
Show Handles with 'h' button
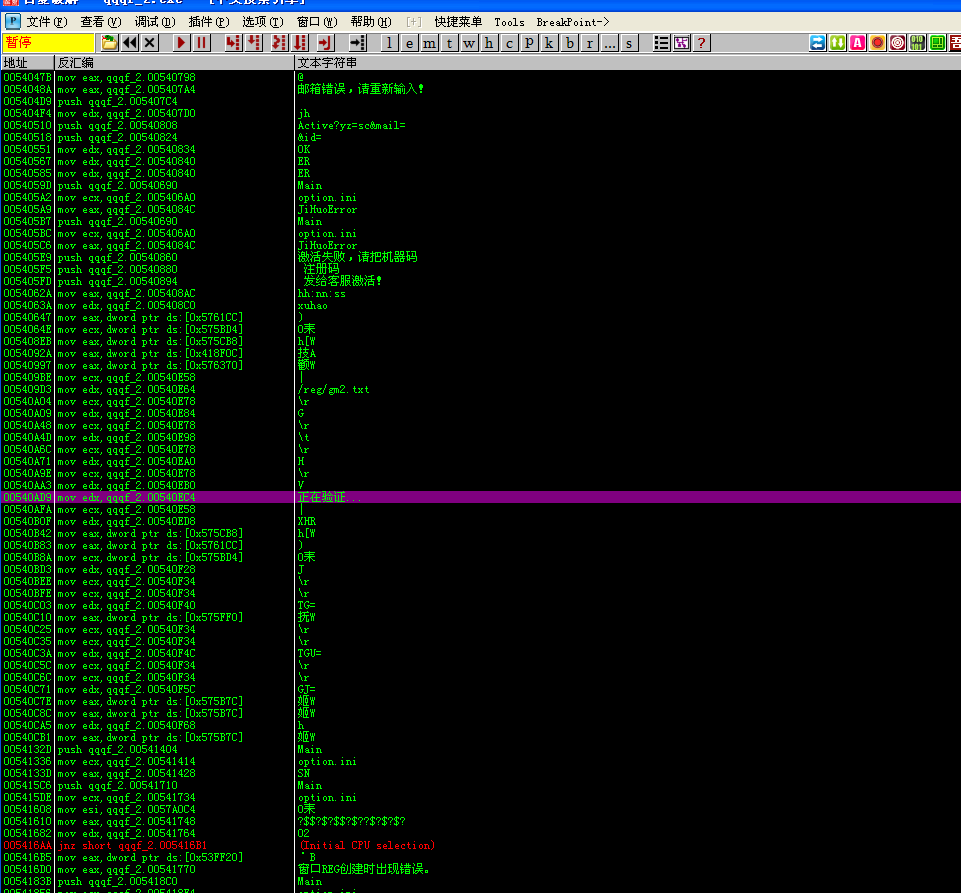489,43
